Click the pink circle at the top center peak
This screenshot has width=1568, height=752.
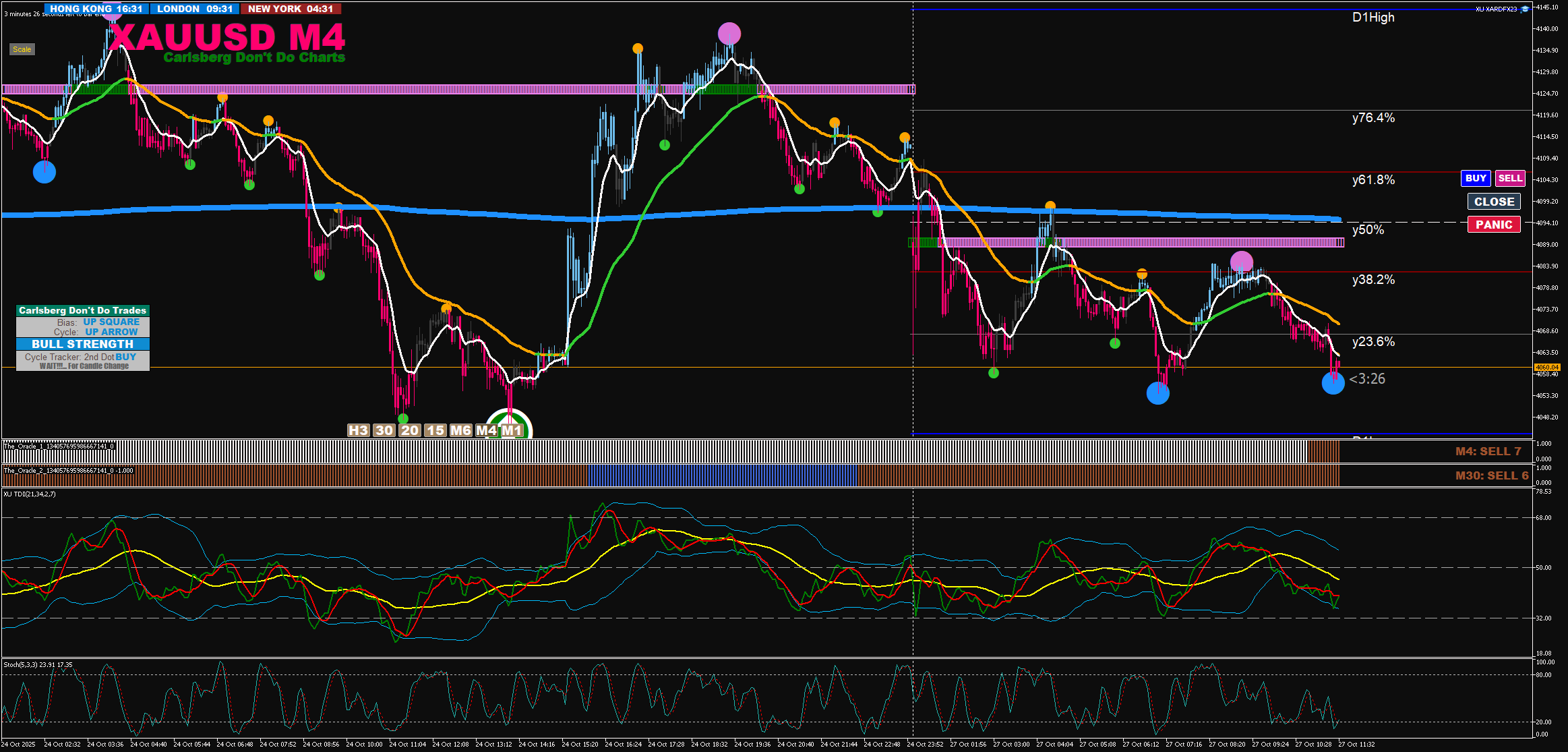[x=729, y=33]
